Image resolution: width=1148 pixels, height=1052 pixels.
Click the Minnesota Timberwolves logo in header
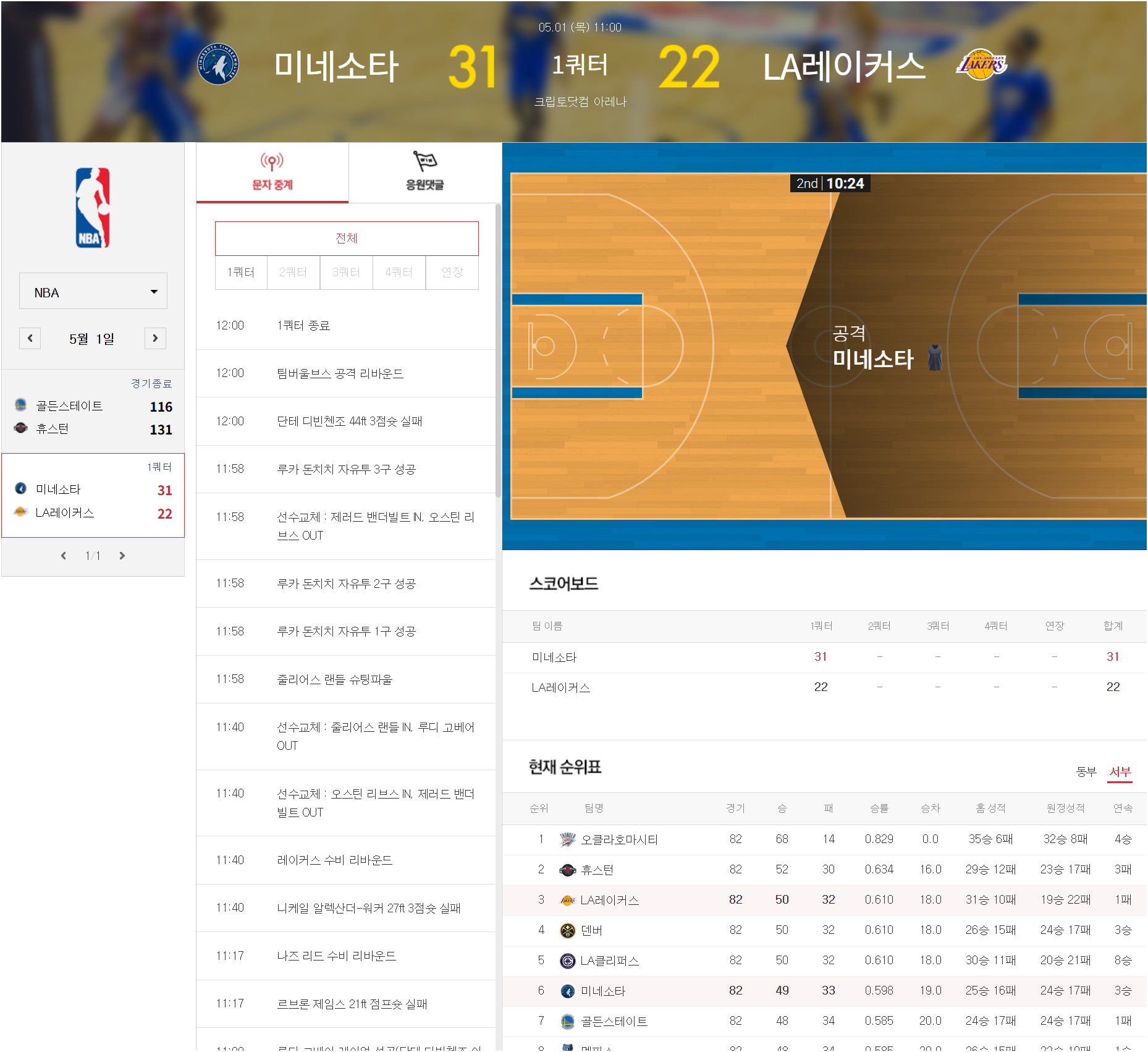(x=218, y=64)
